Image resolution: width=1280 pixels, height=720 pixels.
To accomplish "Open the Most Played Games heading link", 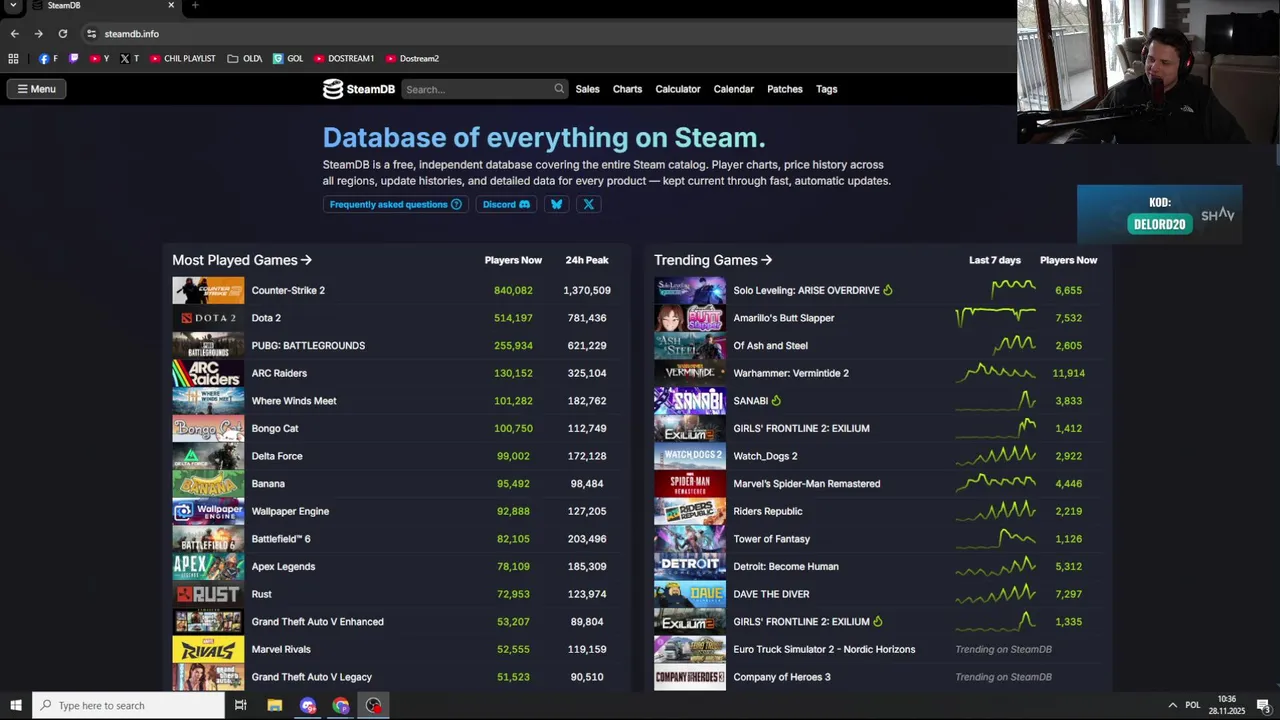I will coord(242,260).
